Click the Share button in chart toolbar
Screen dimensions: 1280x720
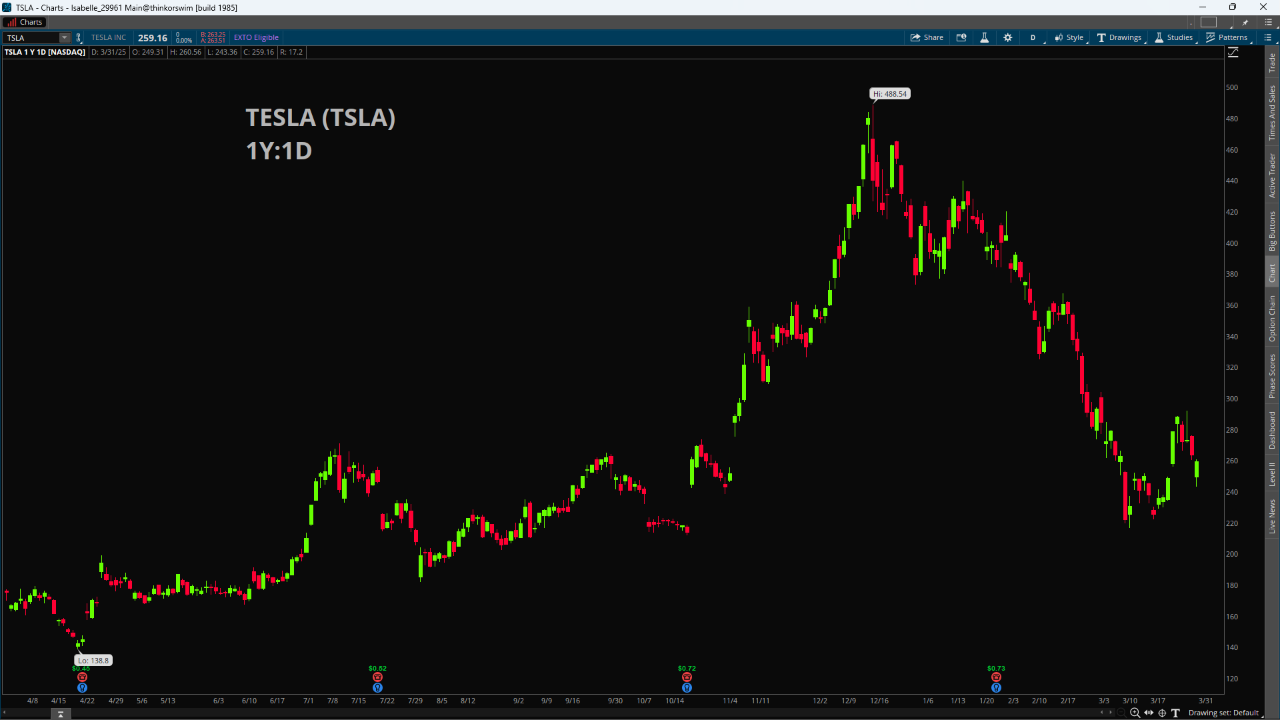pos(926,37)
